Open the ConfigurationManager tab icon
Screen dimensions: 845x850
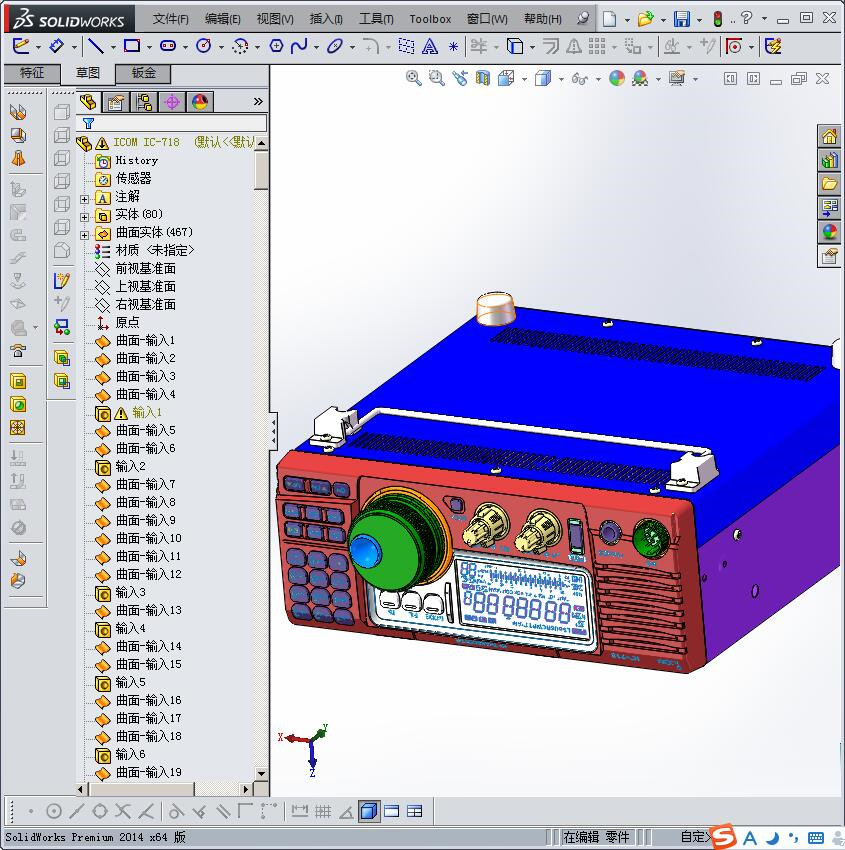144,102
